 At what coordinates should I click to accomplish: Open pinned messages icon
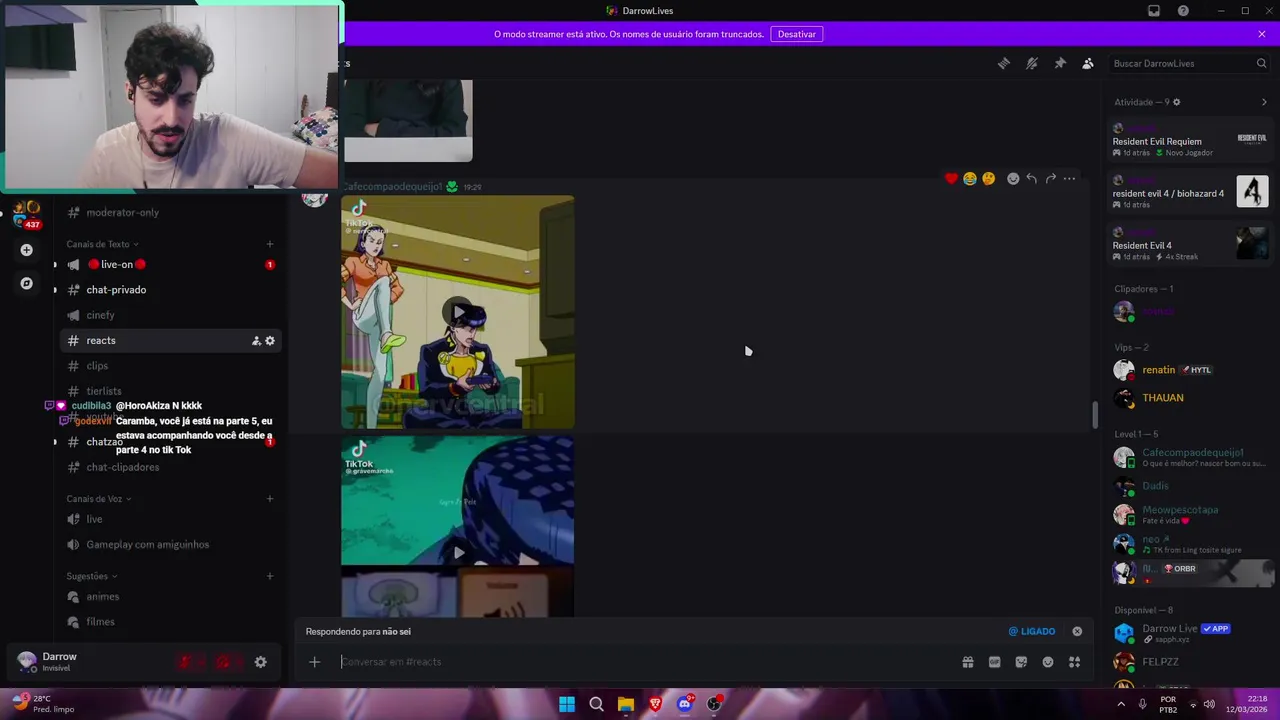(1060, 63)
